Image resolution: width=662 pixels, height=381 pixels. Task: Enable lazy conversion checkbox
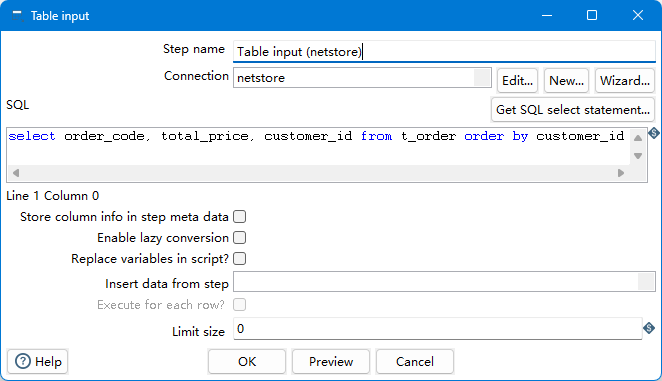tap(239, 237)
